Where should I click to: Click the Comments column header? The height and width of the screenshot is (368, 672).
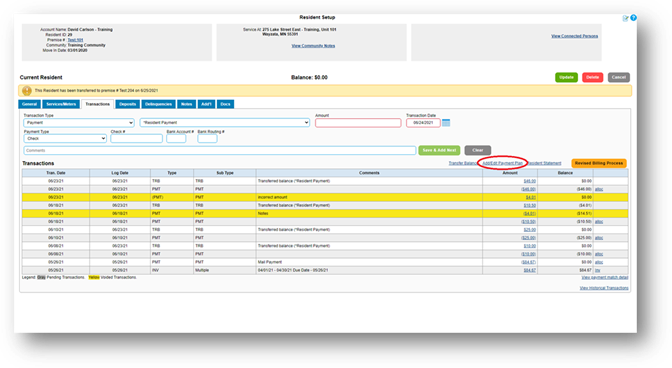369,173
